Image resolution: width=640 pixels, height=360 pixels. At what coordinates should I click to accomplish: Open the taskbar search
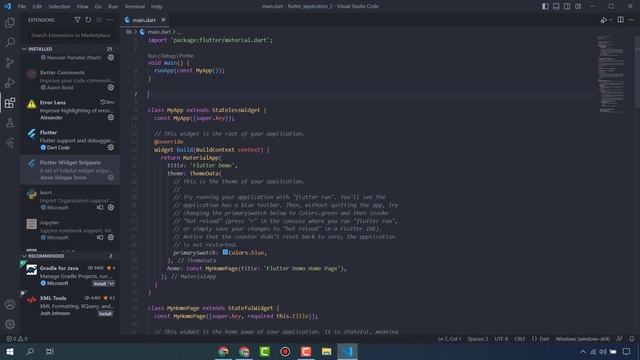tap(30, 351)
